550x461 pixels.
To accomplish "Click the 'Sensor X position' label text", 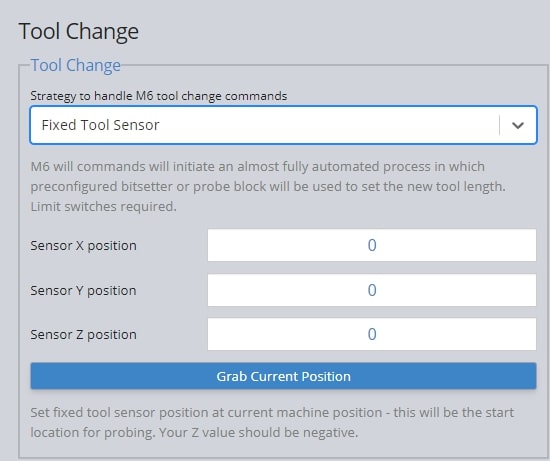I will coord(83,246).
